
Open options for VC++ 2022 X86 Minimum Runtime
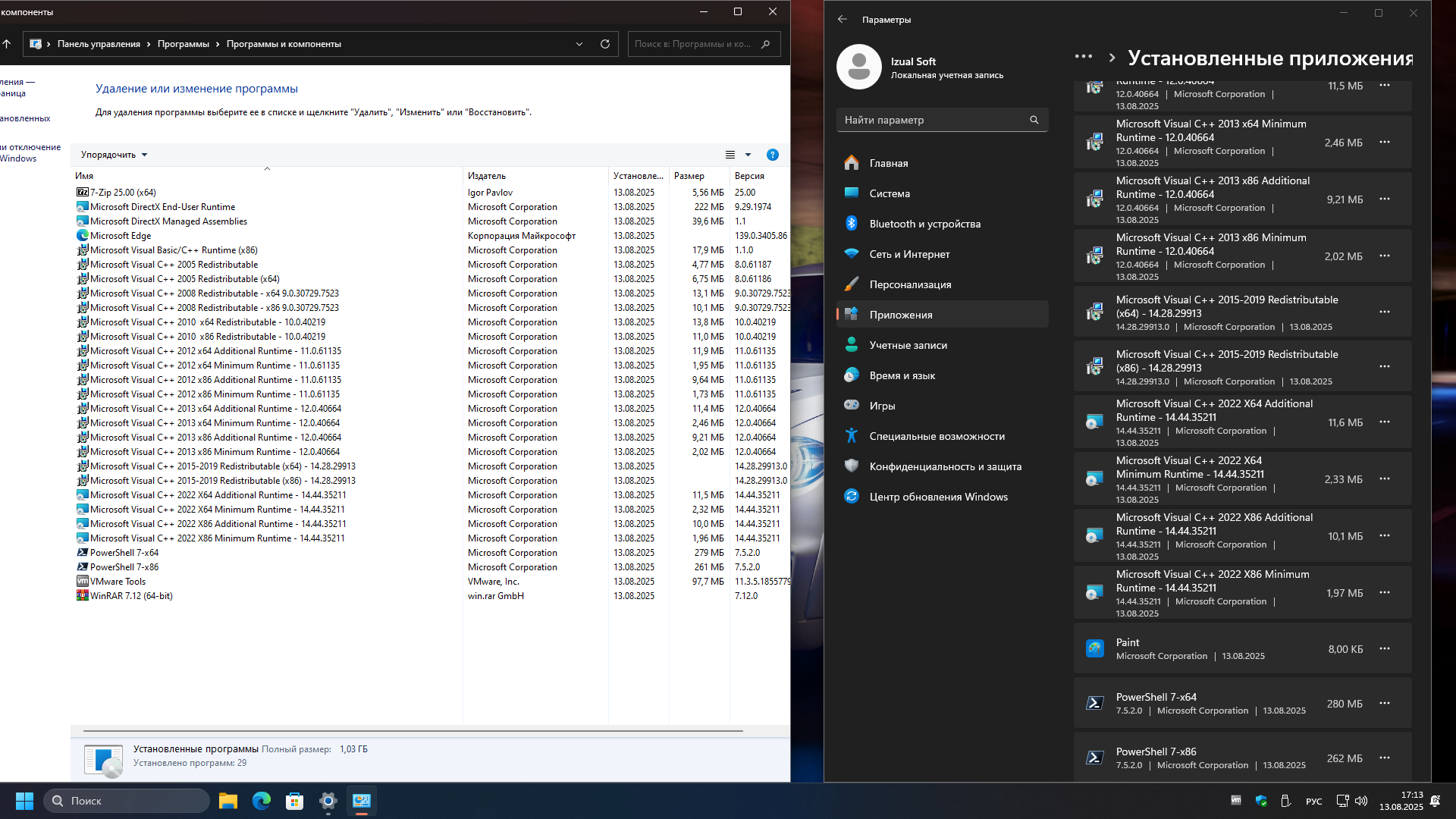(1385, 592)
